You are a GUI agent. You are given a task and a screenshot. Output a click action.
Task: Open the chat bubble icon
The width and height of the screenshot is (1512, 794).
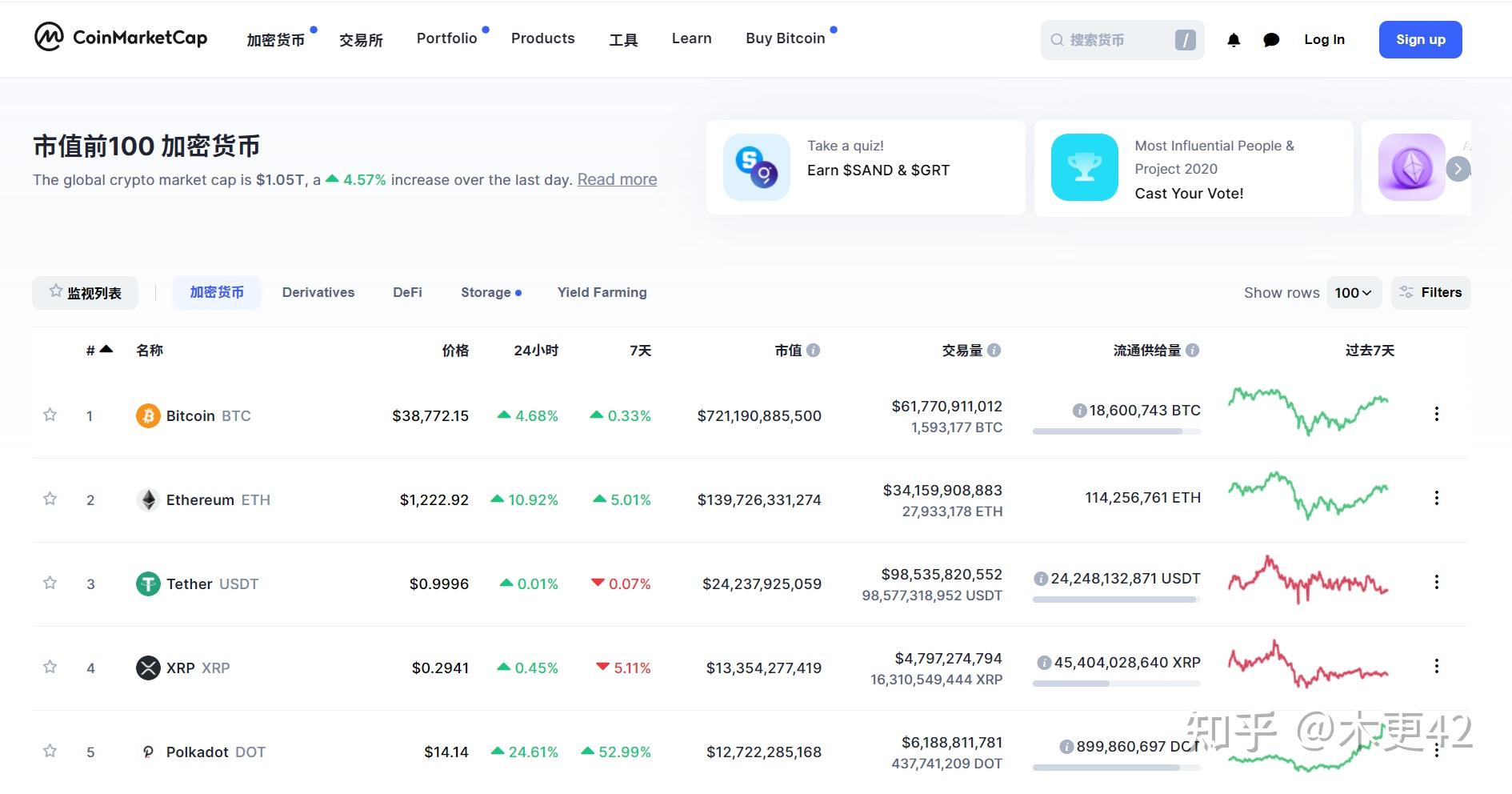(1271, 40)
